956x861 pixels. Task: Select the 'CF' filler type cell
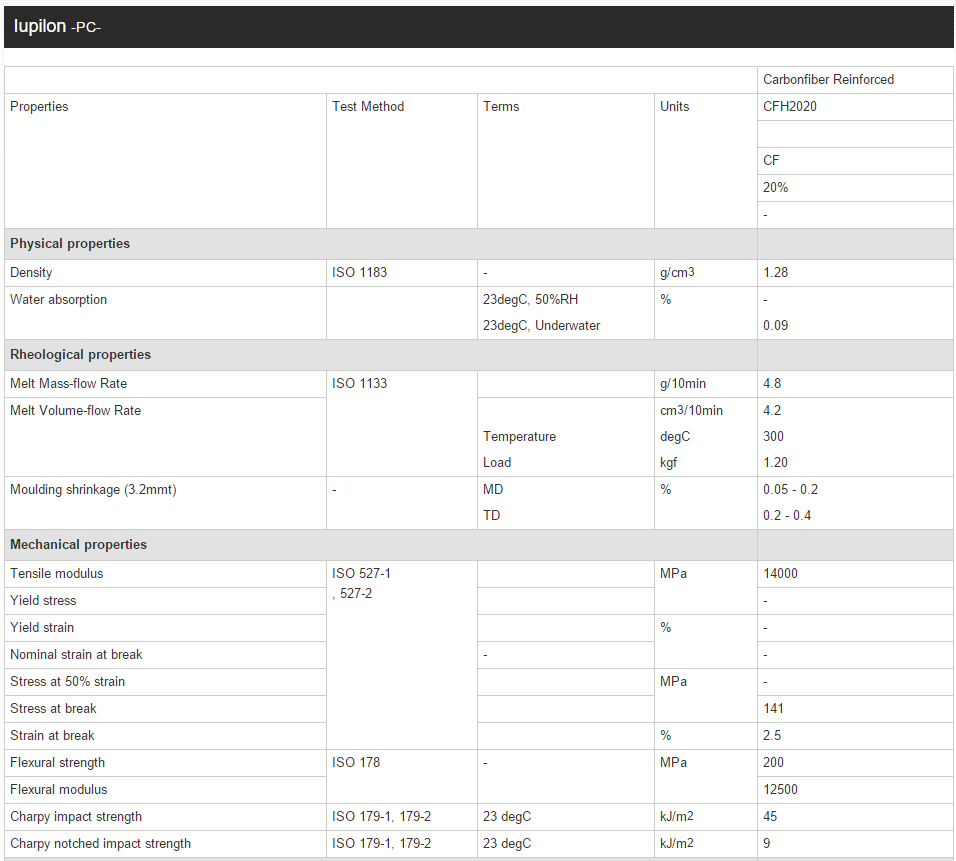coord(855,161)
